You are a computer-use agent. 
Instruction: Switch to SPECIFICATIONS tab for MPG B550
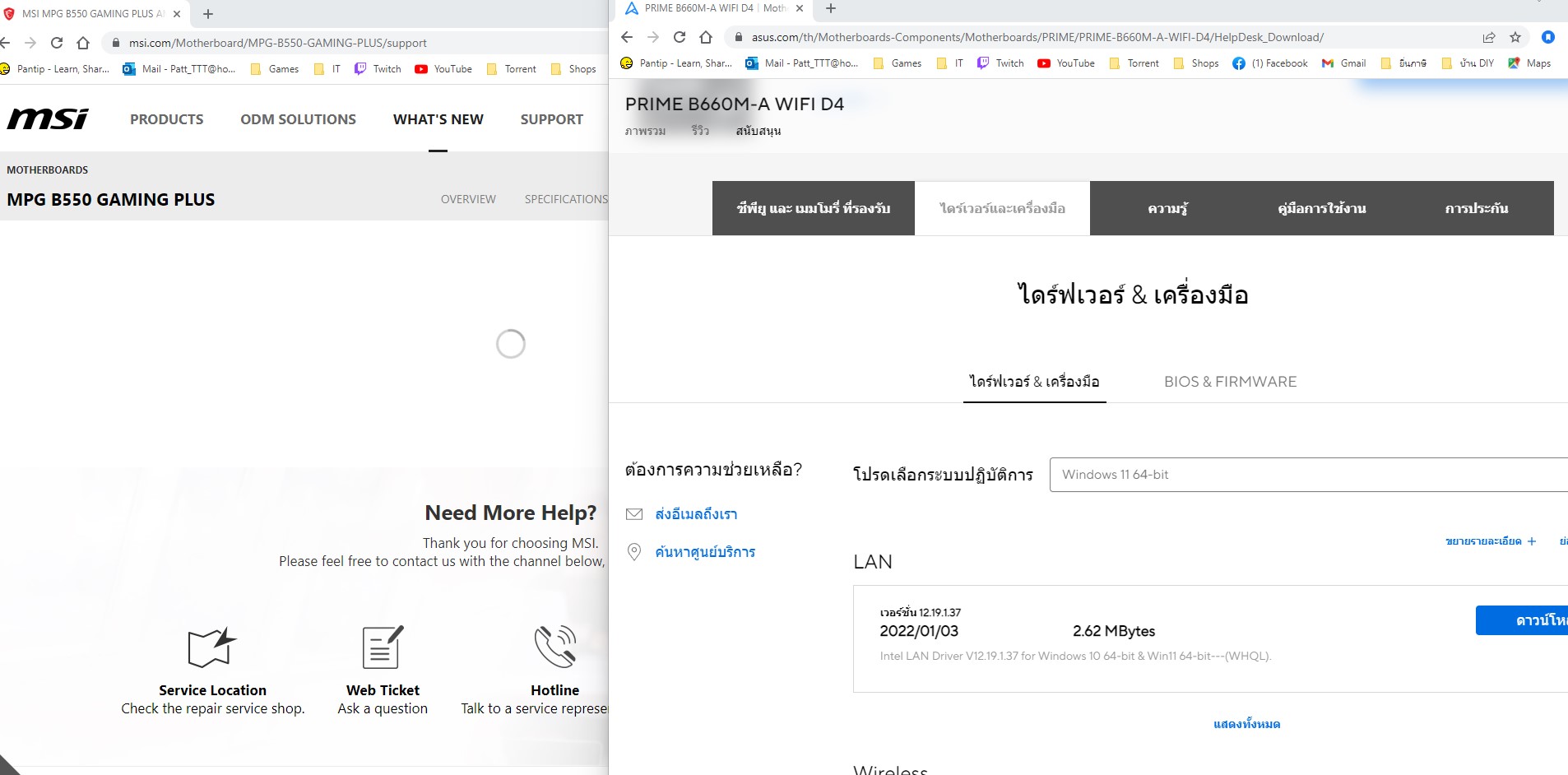point(566,199)
